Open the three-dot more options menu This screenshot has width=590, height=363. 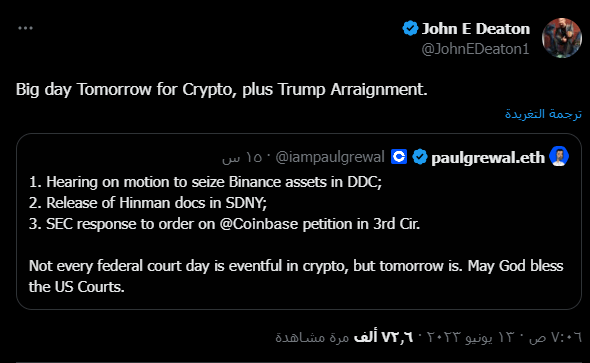tap(25, 28)
